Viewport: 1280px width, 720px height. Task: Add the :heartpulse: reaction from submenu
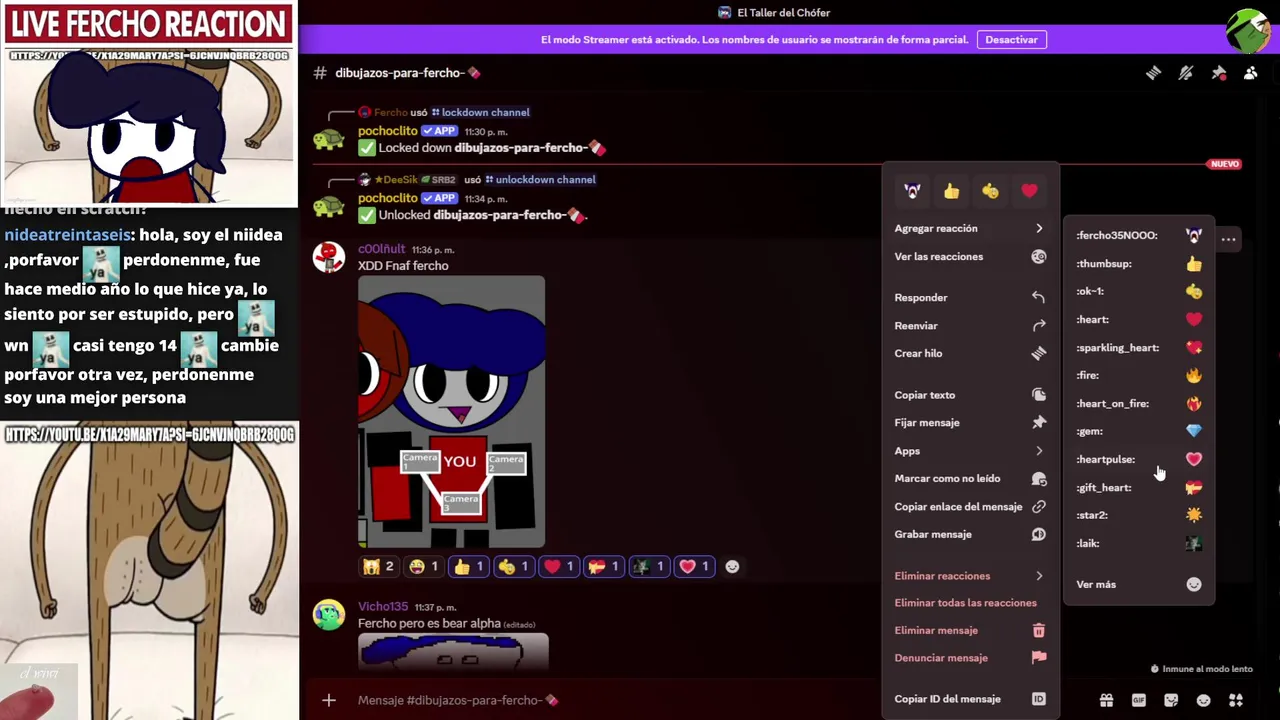tap(1139, 459)
